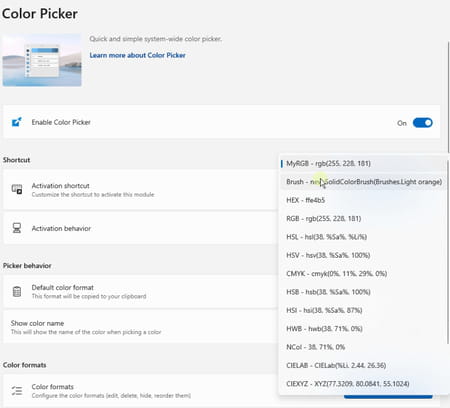Select the CIEXYZ format entry
The width and height of the screenshot is (450, 408).
click(x=363, y=384)
